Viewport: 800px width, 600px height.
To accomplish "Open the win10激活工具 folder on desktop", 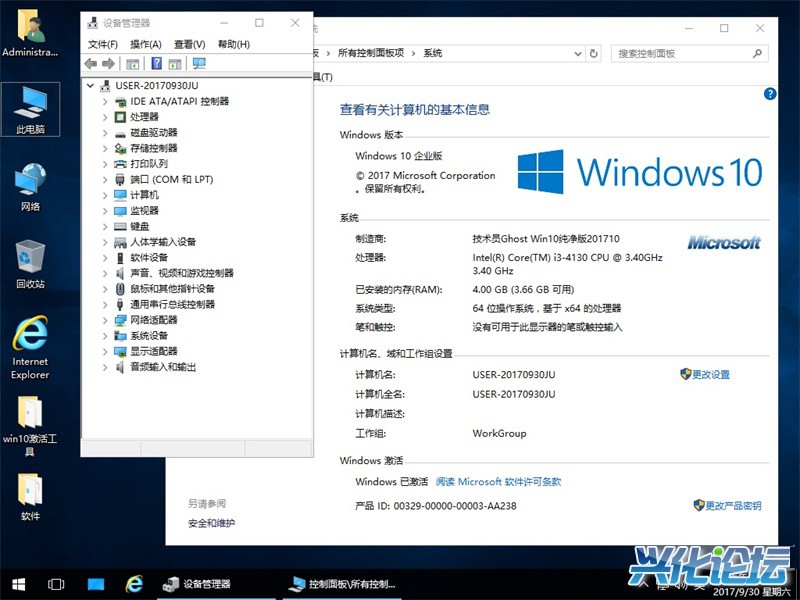I will pyautogui.click(x=31, y=426).
